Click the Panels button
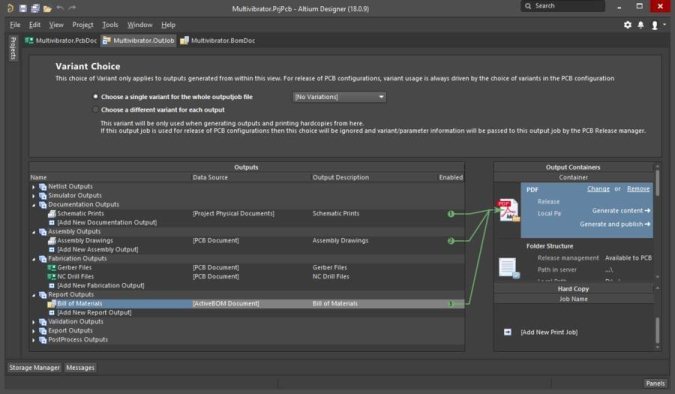This screenshot has height=394, width=675. 655,383
